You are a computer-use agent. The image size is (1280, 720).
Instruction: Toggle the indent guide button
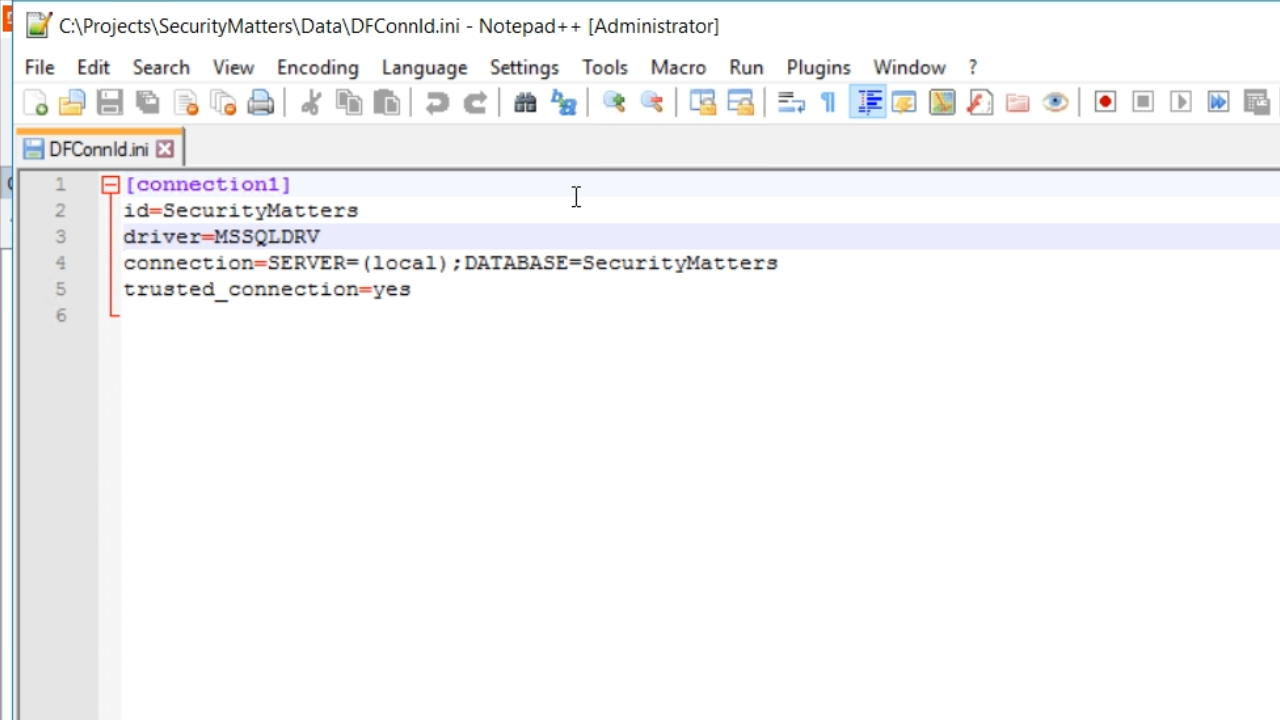(868, 102)
